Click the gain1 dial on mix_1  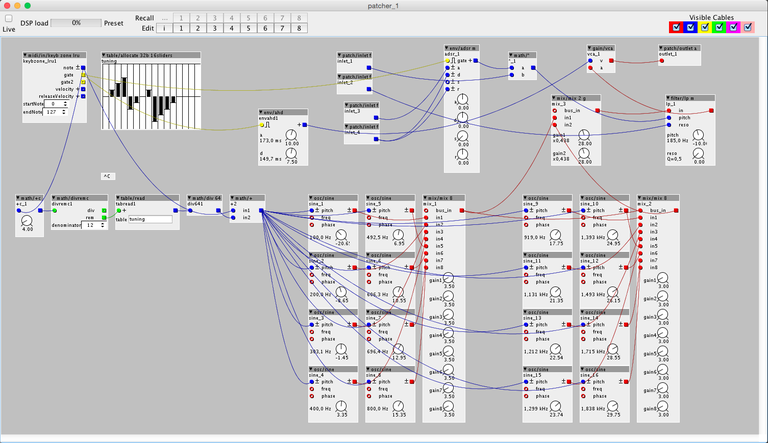click(448, 279)
